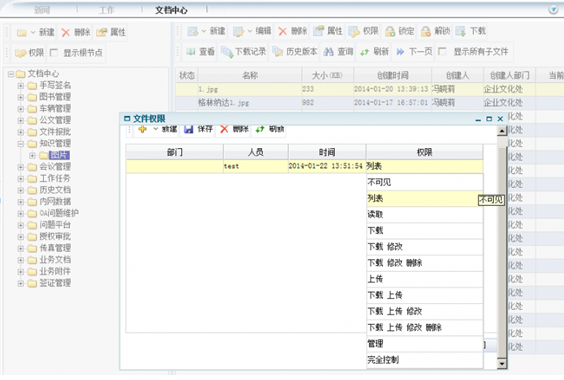Select the 1.jpg file row
Image resolution: width=564 pixels, height=380 pixels.
[369, 89]
